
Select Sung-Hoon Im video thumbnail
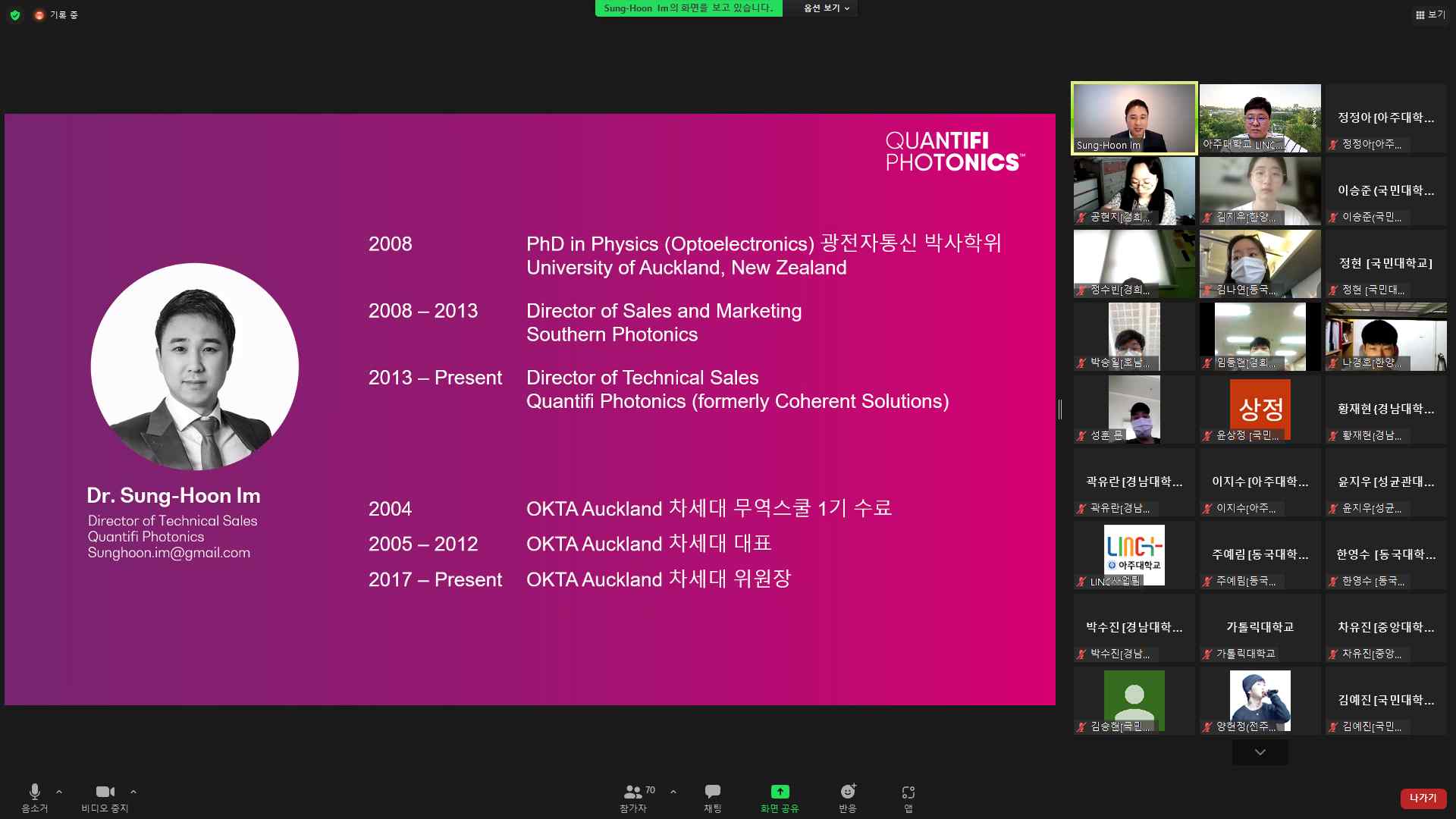click(x=1134, y=118)
